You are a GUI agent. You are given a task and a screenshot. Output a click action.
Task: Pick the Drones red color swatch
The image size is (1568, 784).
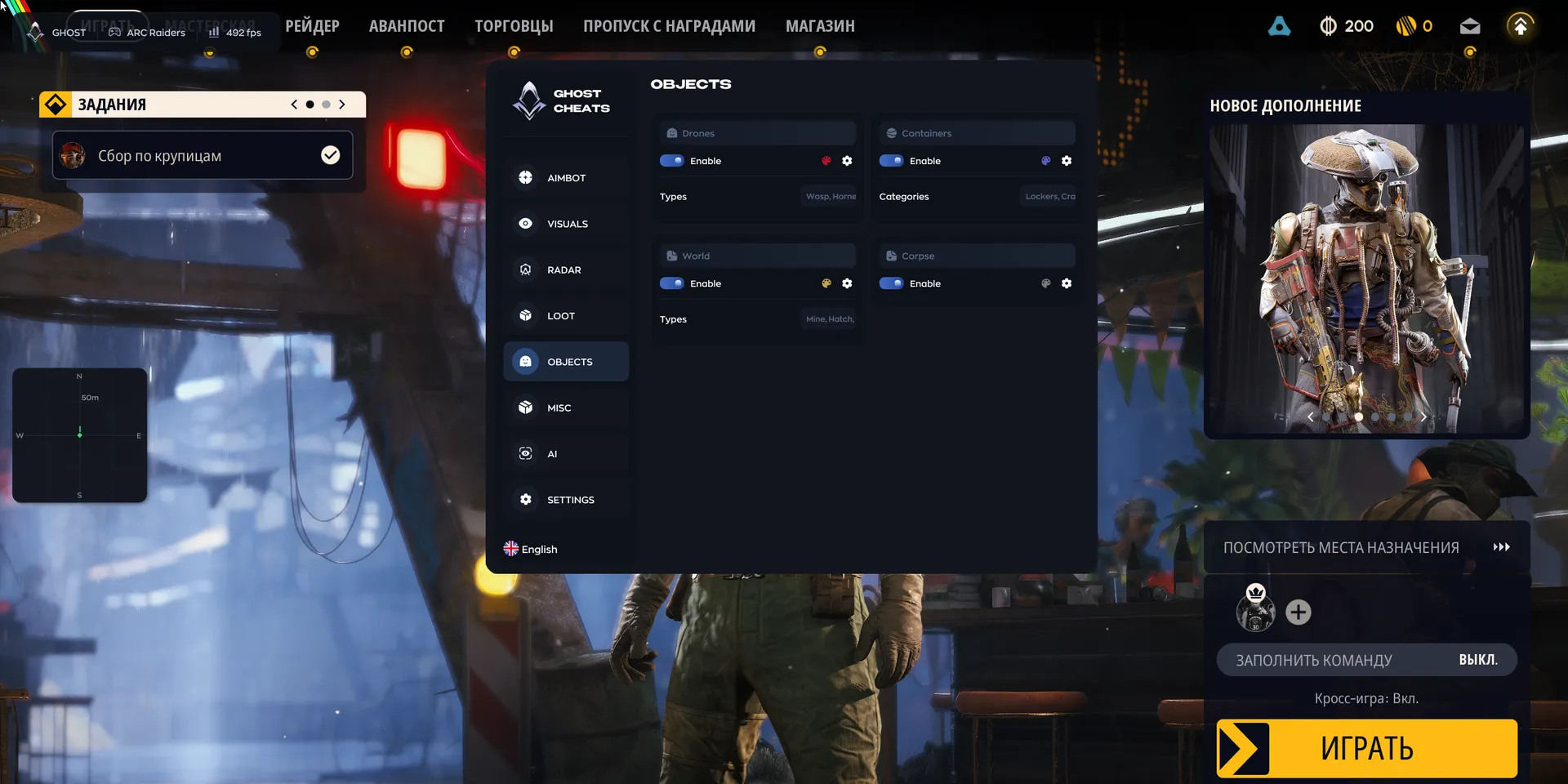coord(826,161)
